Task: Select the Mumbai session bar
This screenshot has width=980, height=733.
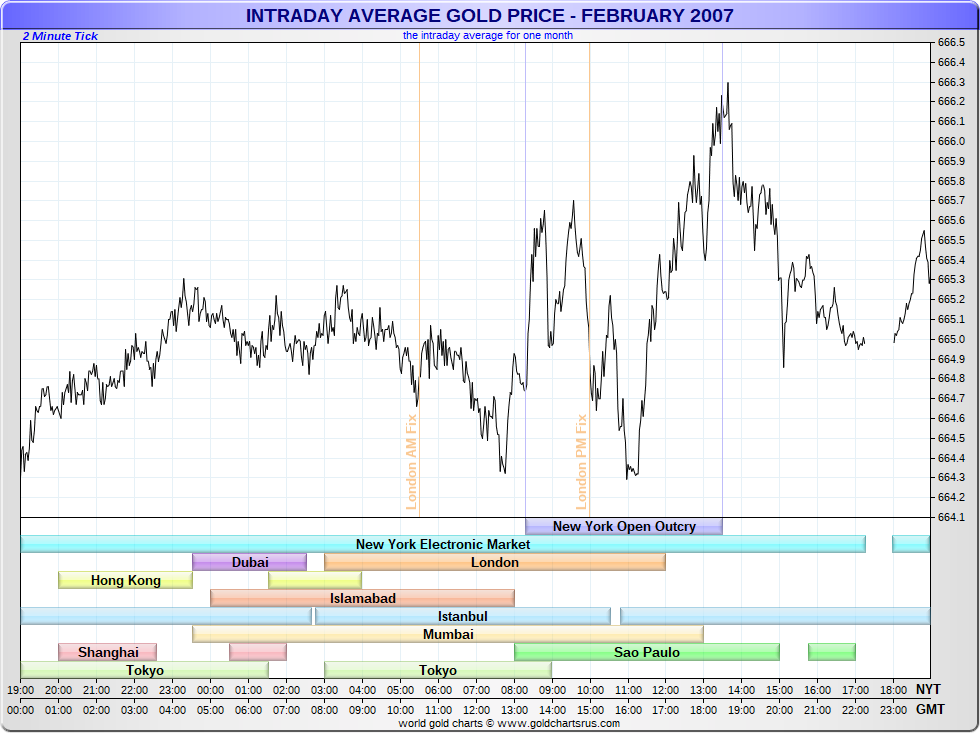Action: [x=448, y=634]
